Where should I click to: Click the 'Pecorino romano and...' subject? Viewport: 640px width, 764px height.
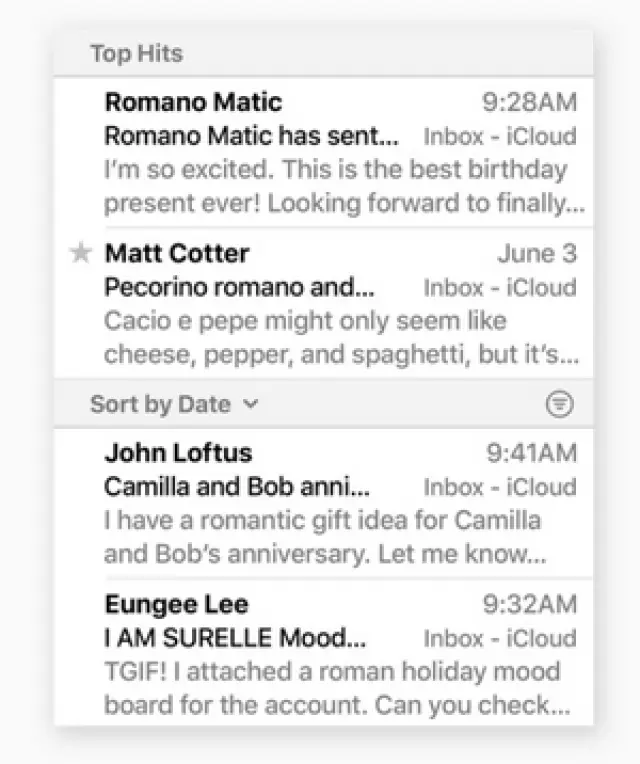(240, 287)
